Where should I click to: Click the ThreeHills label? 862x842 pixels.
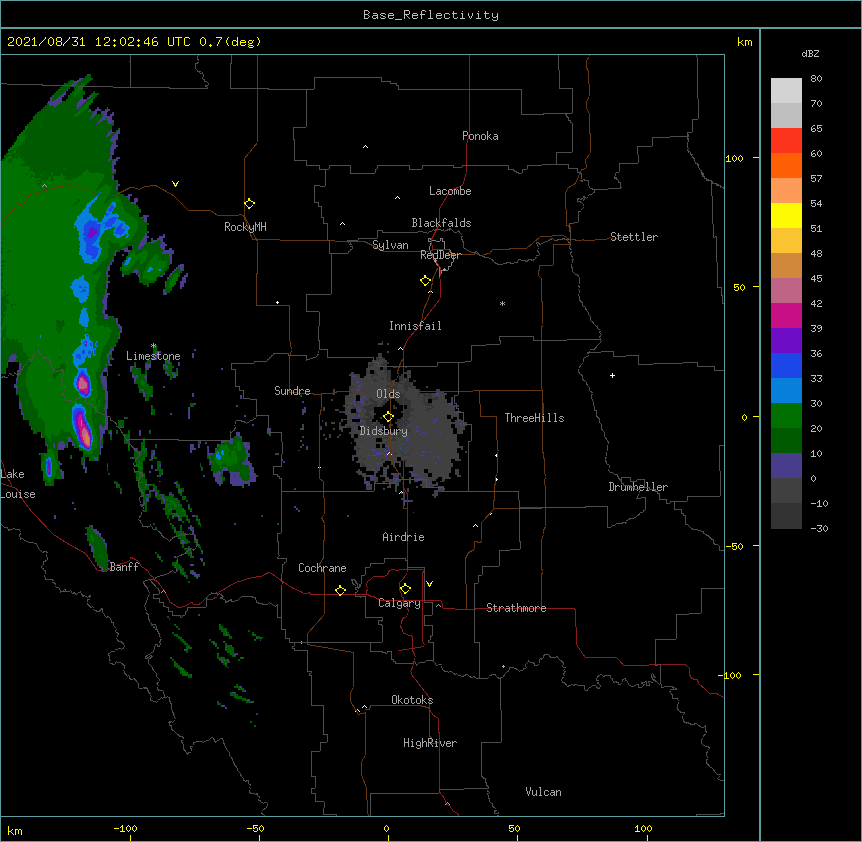point(534,418)
